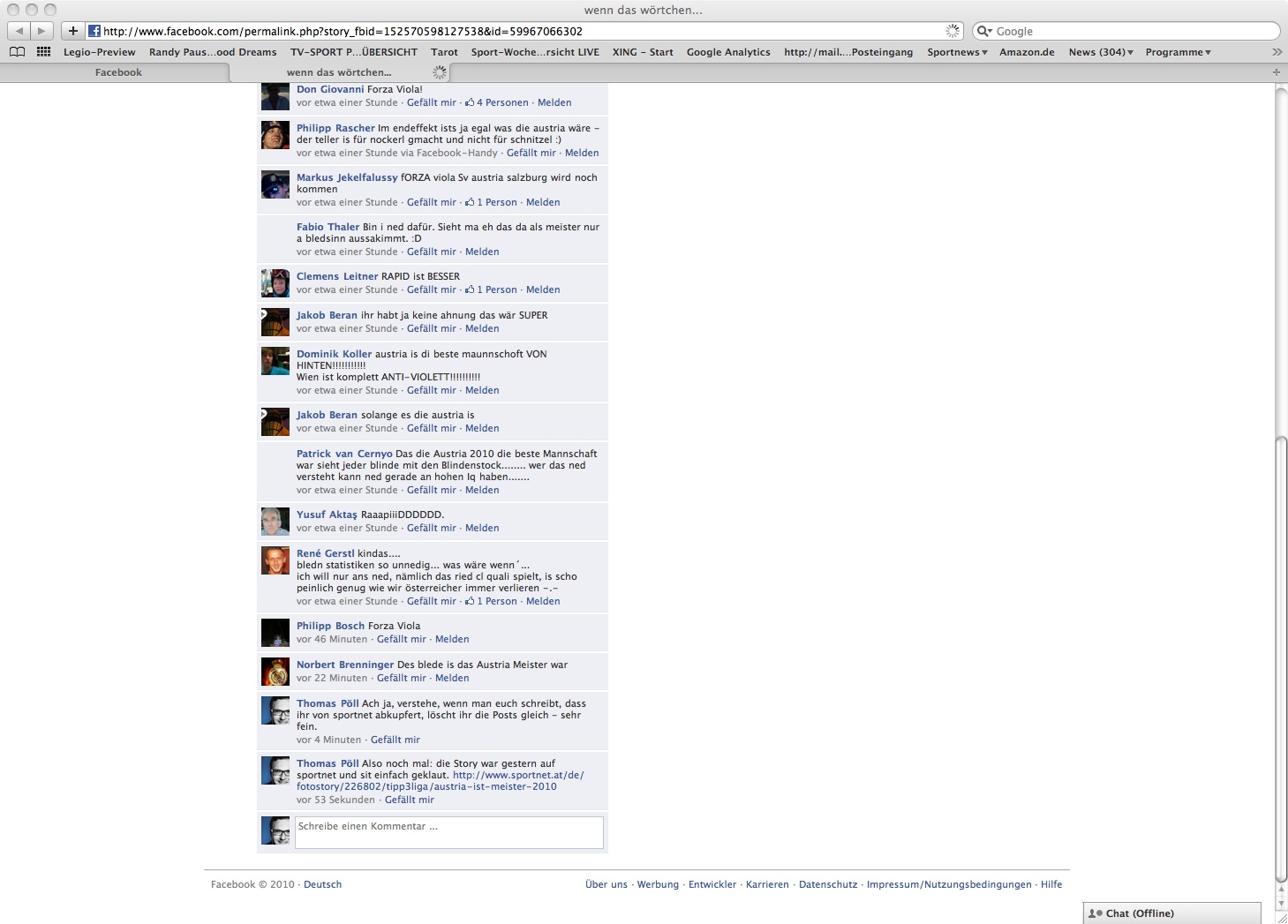Open TV-SPORT ÜBERSICHT bookmark
Screen dimensions: 1288x924
click(x=354, y=52)
